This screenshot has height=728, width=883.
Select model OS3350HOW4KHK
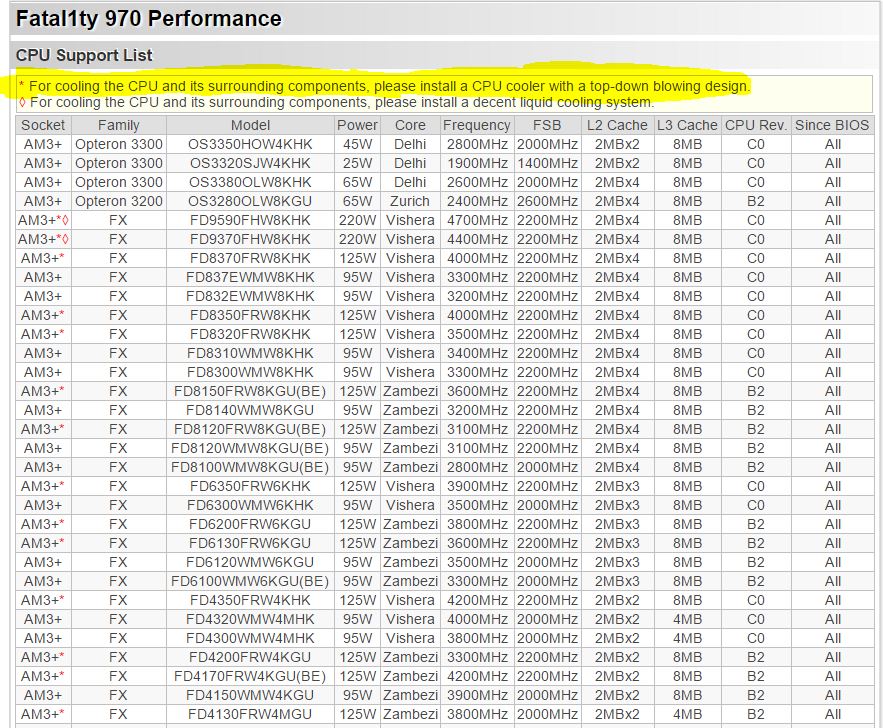coord(250,144)
